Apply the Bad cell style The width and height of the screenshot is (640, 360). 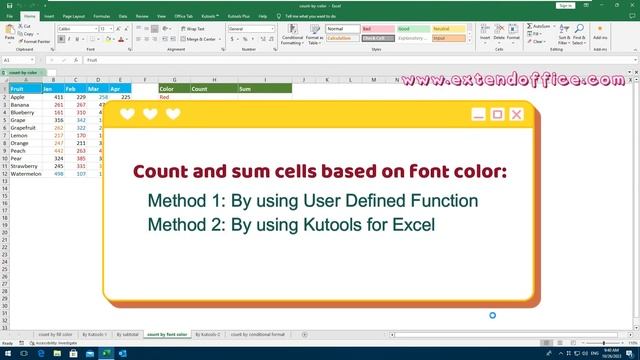[x=378, y=29]
